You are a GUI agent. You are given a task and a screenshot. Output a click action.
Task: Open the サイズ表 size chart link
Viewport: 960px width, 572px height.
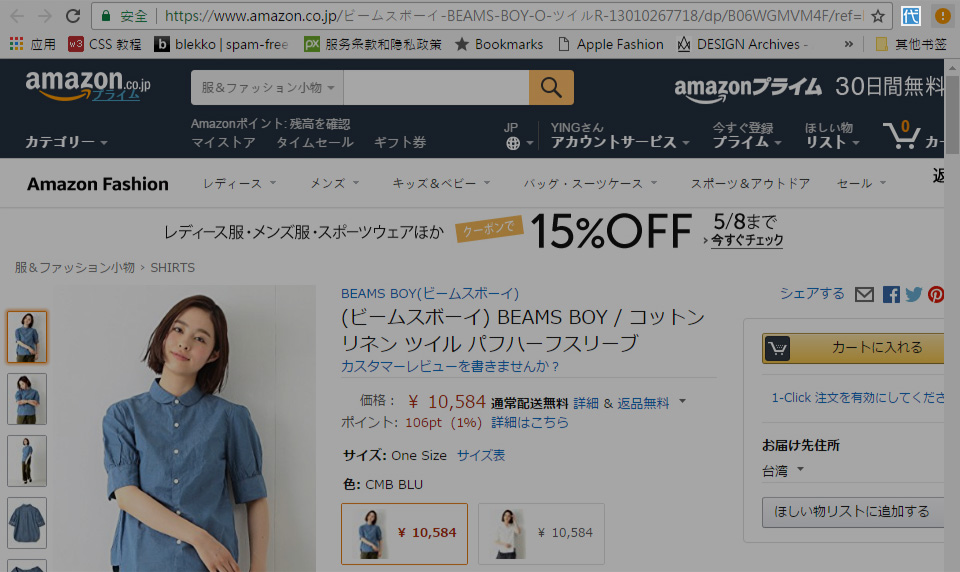[x=481, y=455]
